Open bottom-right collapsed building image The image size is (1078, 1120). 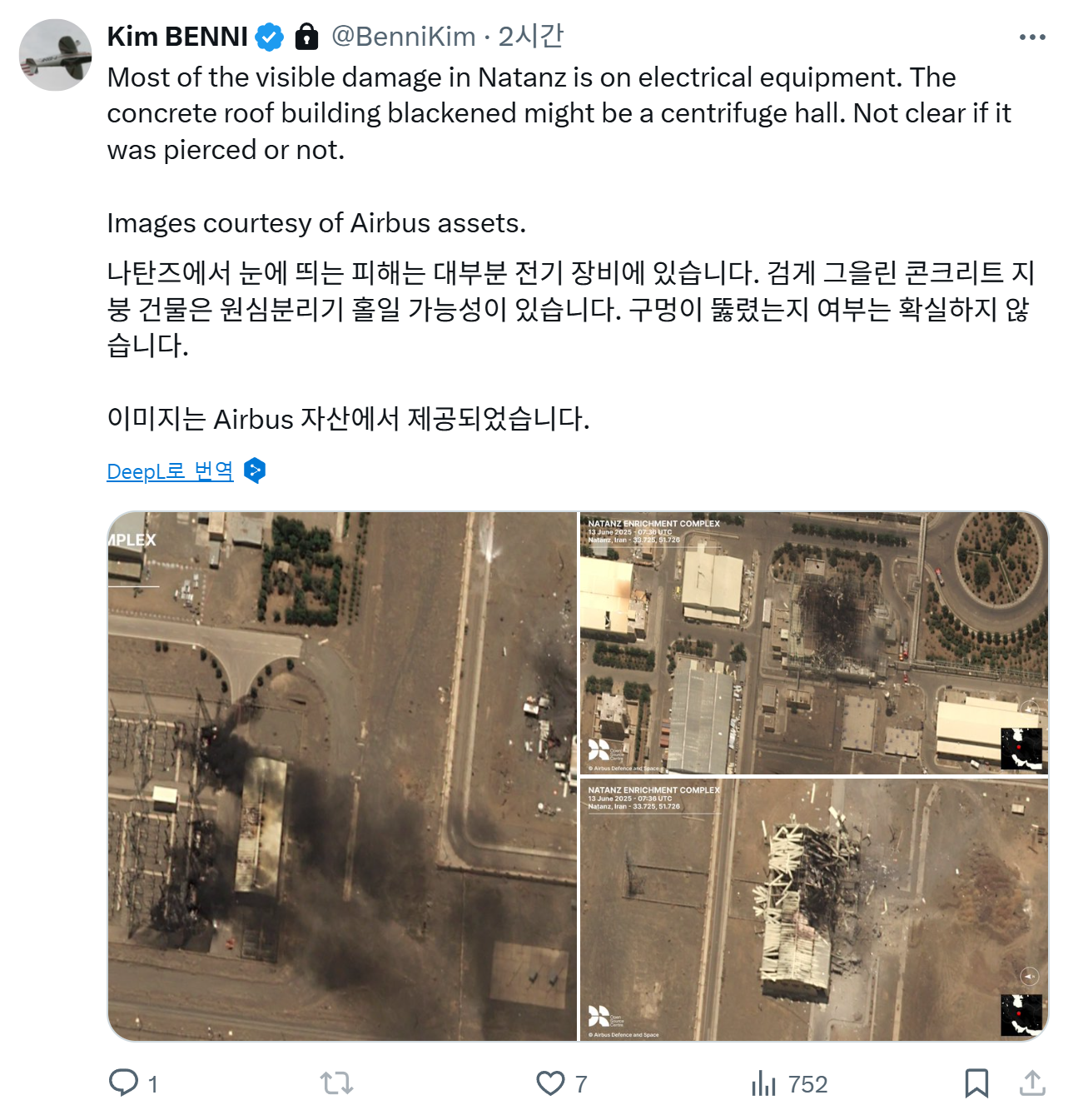(x=814, y=909)
